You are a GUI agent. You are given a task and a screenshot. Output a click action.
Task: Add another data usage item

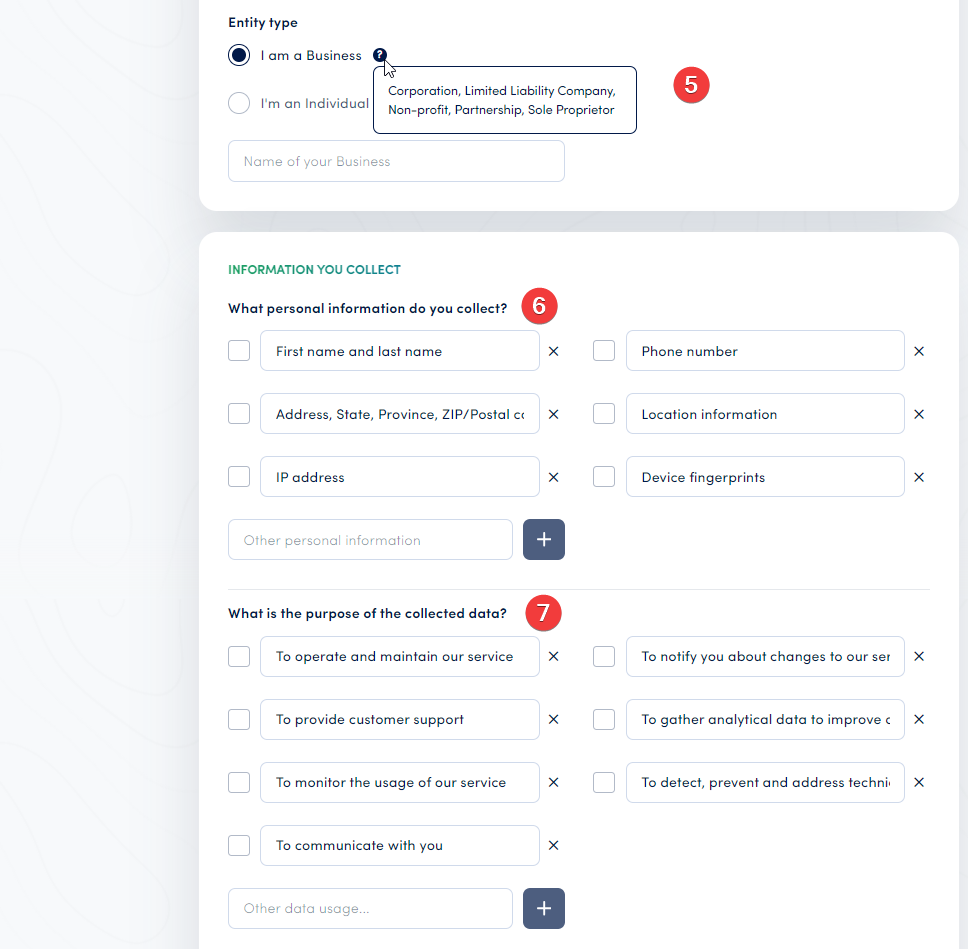[543, 908]
